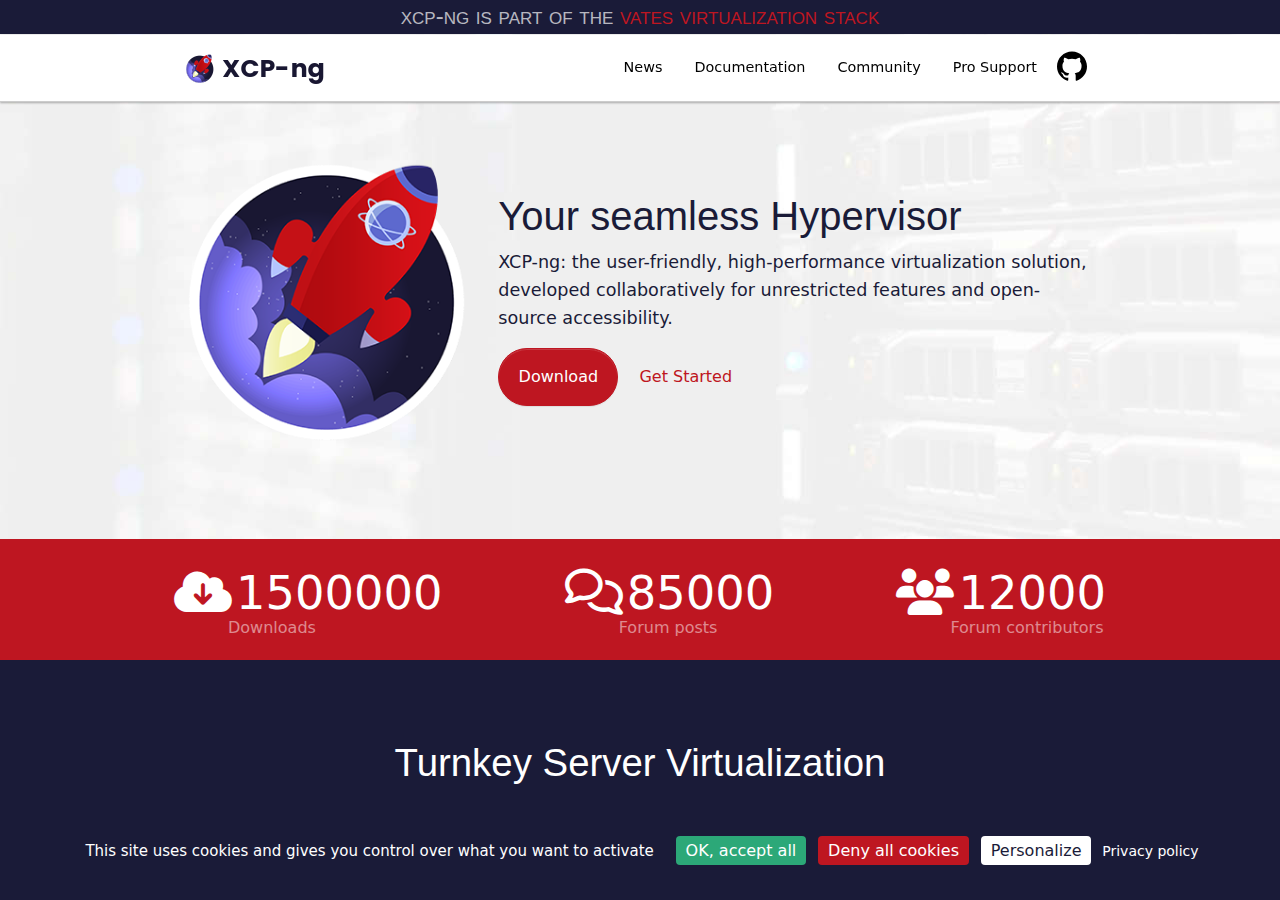Open the Pro Support menu item
The height and width of the screenshot is (900, 1280).
995,67
